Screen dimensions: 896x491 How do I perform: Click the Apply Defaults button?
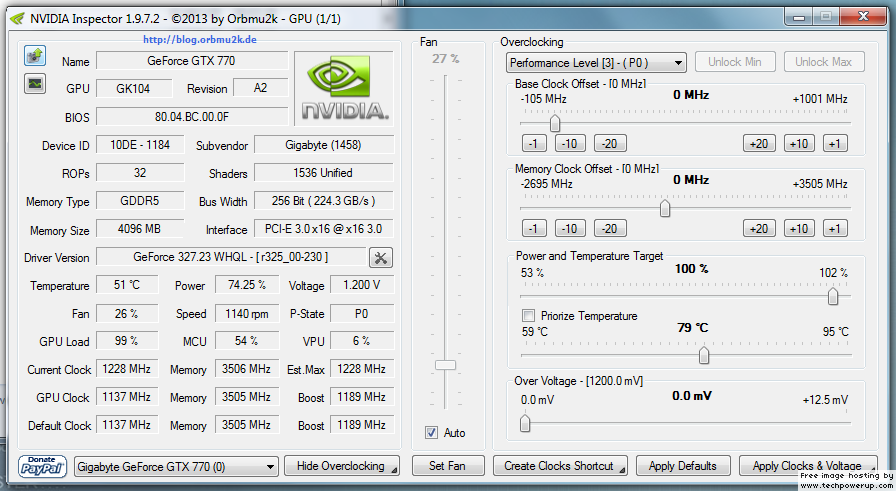(683, 466)
